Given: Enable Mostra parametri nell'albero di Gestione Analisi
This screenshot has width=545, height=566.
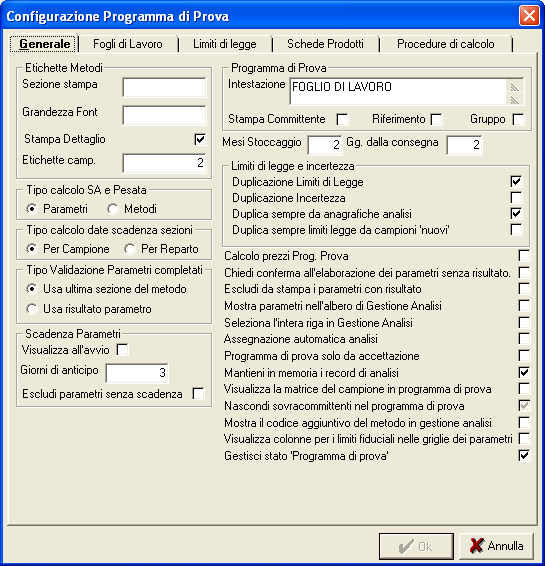Looking at the screenshot, I should 524,305.
